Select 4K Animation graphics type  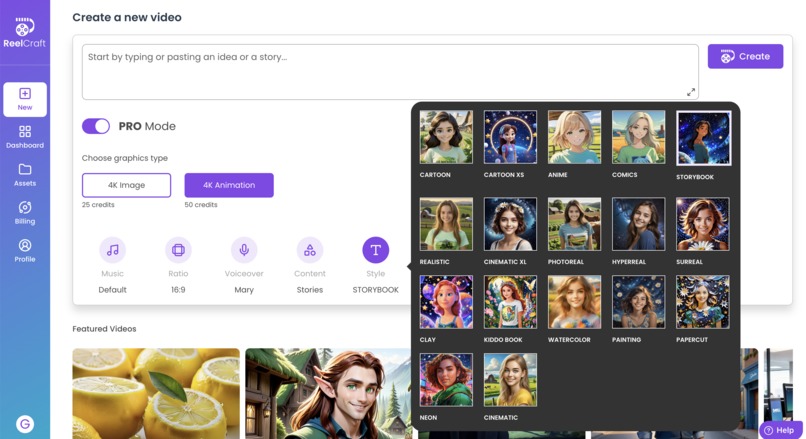click(x=229, y=185)
